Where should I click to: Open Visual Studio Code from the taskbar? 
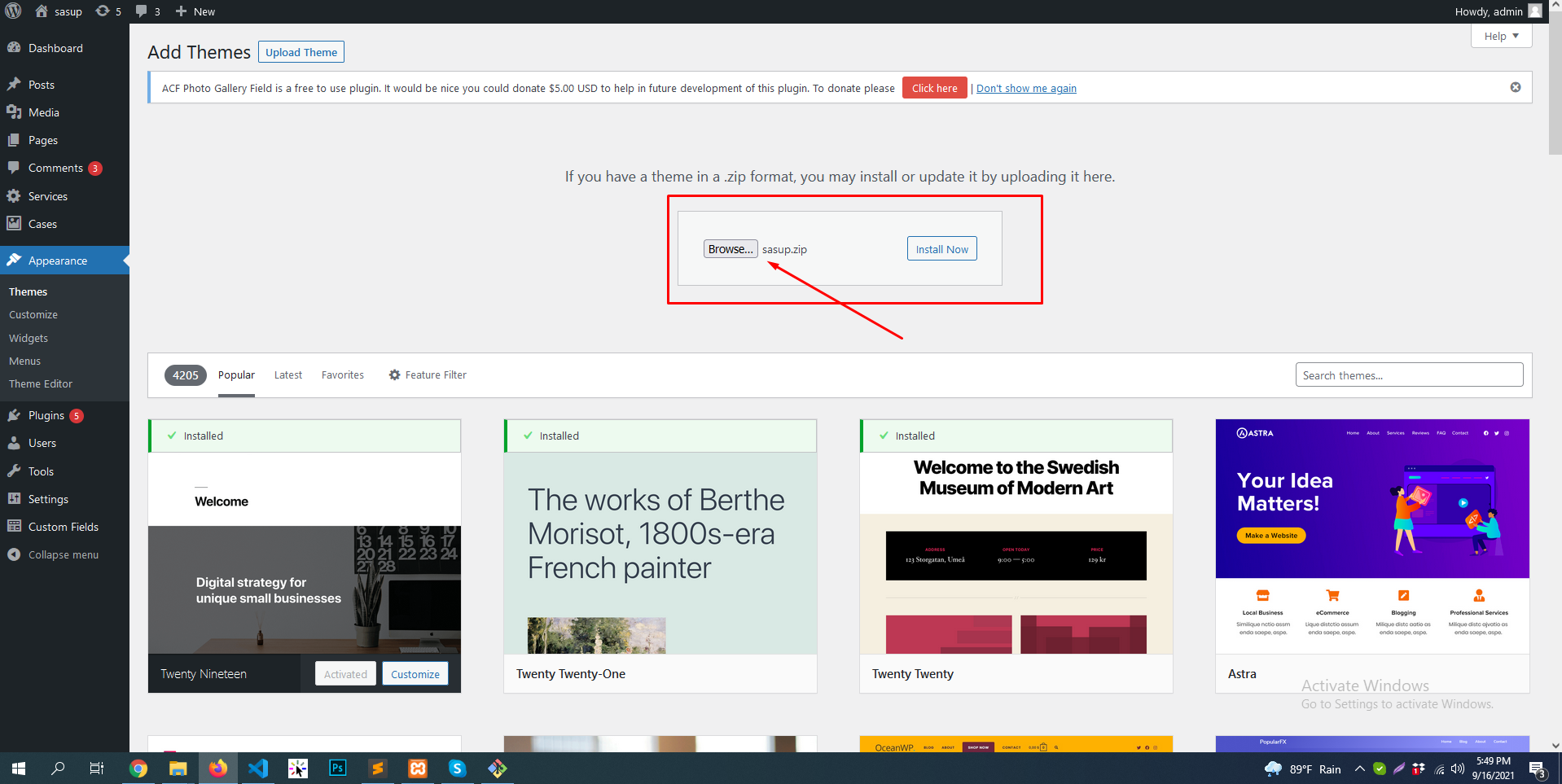coord(258,769)
